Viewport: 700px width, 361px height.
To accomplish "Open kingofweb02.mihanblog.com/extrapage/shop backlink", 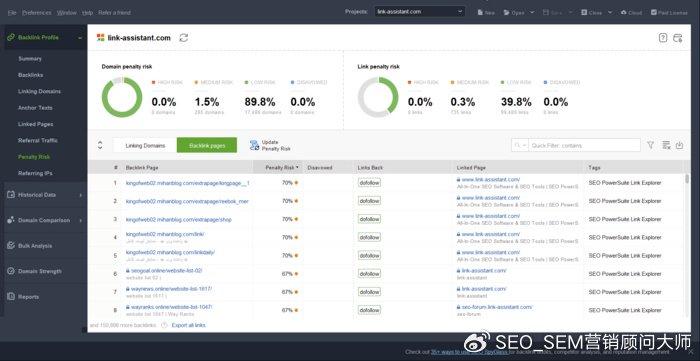I will (x=179, y=220).
